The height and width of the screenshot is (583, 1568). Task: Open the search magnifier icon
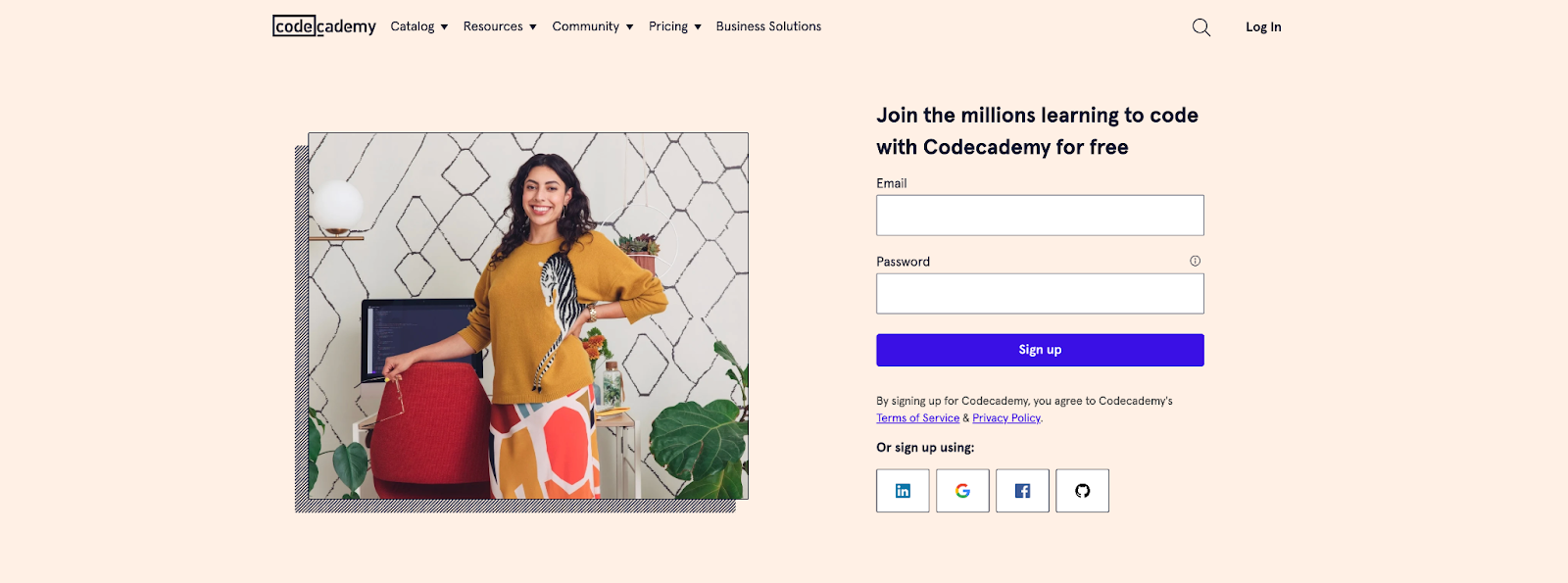1200,27
